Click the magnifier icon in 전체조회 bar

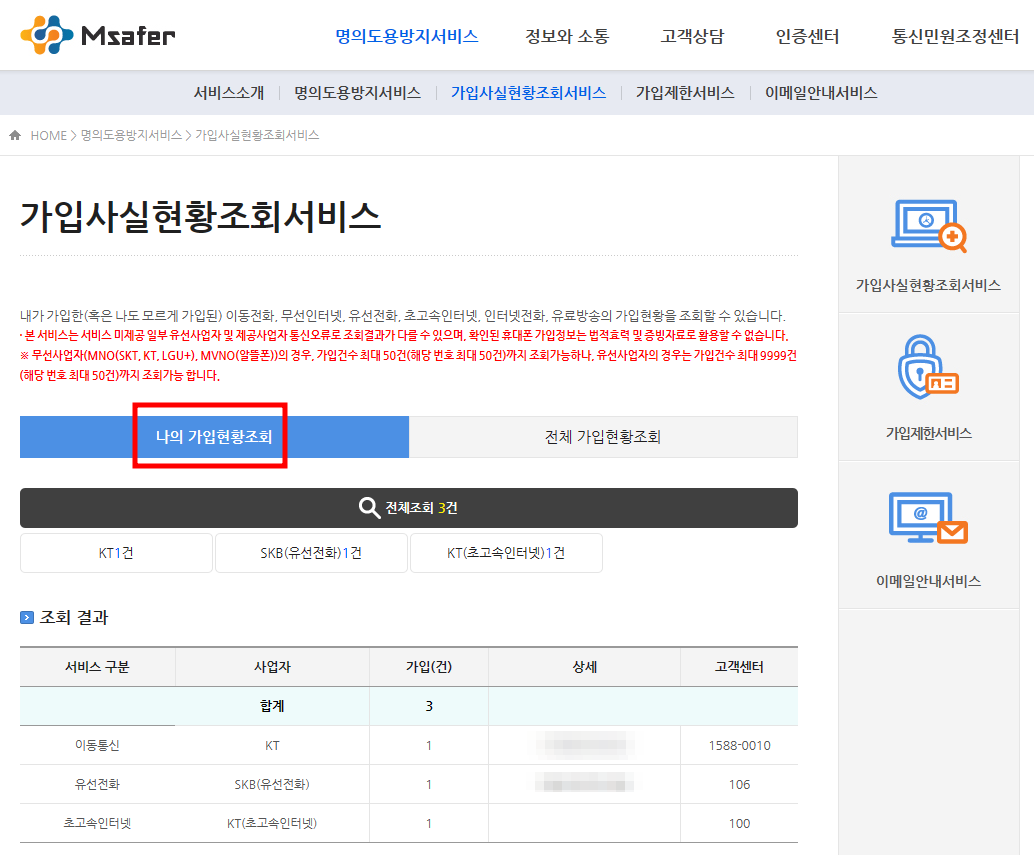pos(369,508)
